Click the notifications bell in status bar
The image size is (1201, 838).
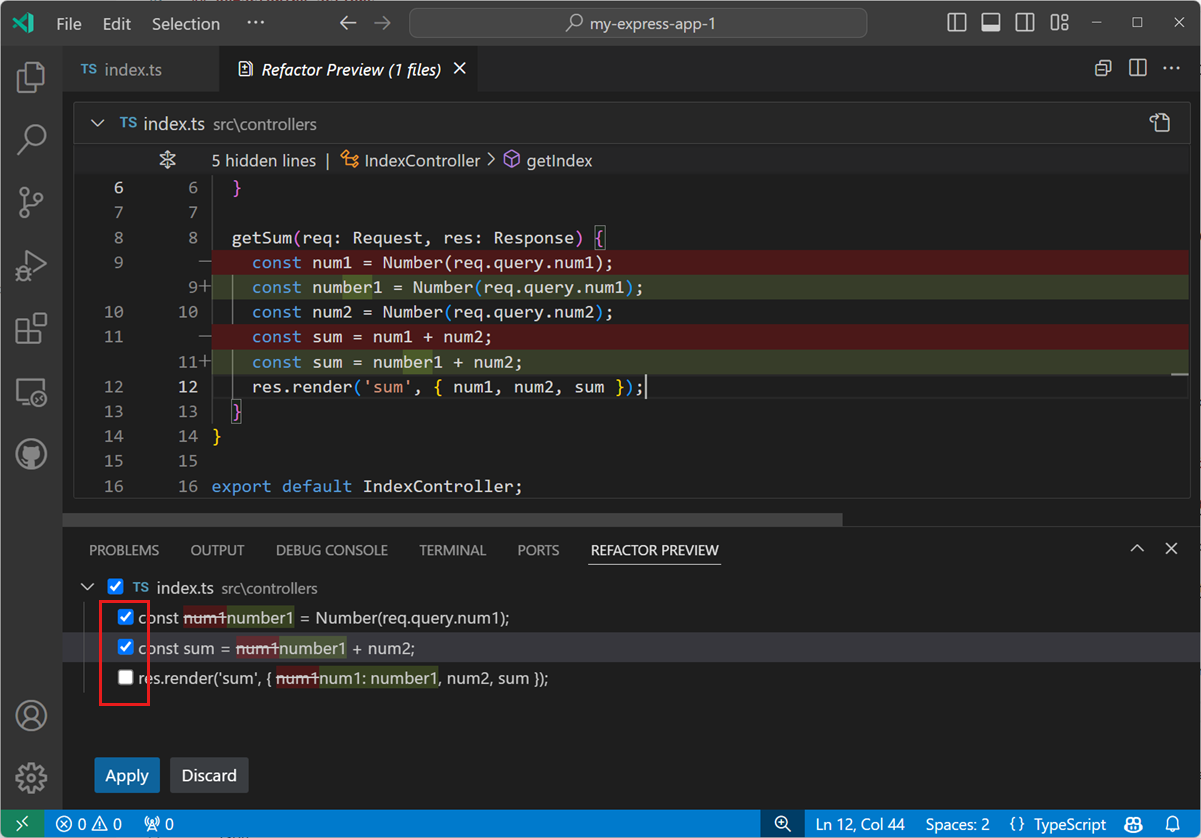(x=1174, y=824)
